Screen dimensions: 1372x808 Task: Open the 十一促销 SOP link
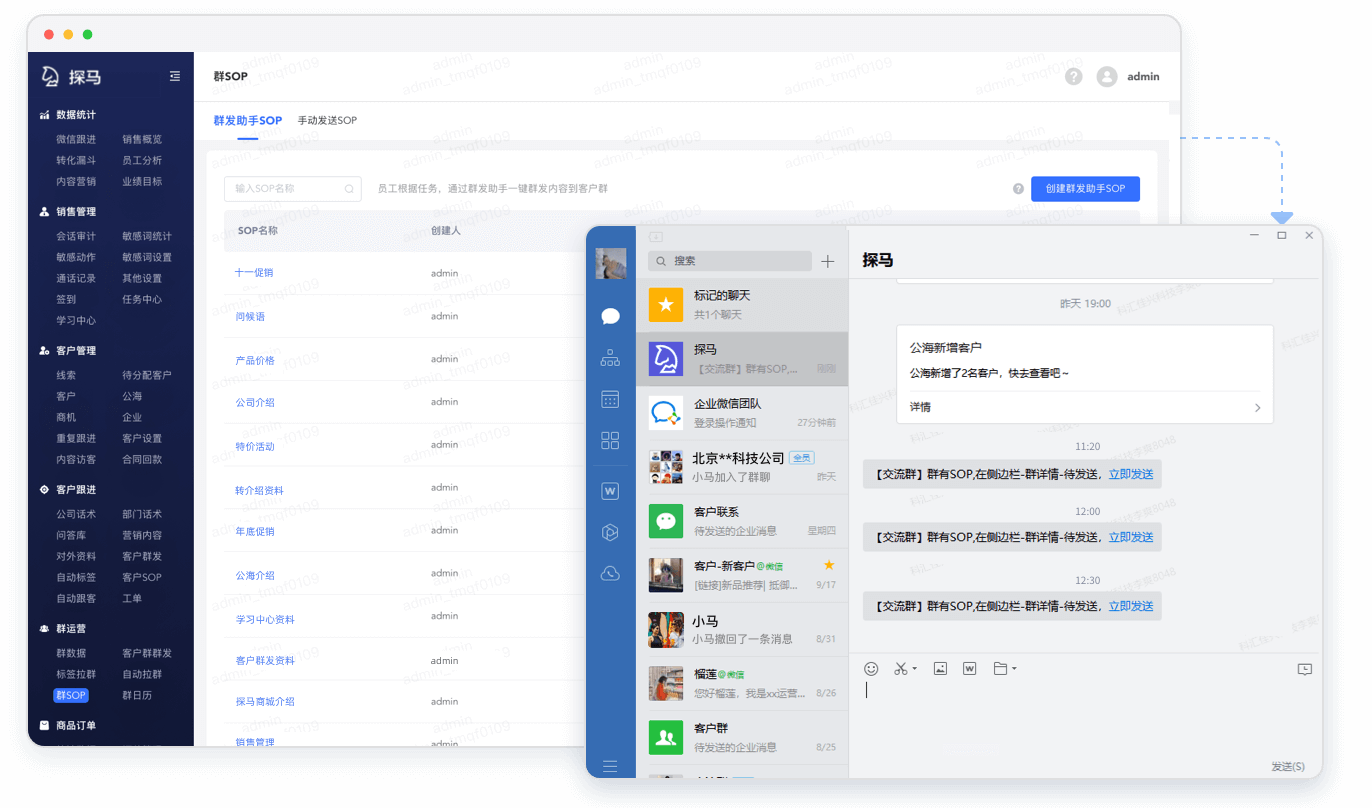tap(254, 273)
